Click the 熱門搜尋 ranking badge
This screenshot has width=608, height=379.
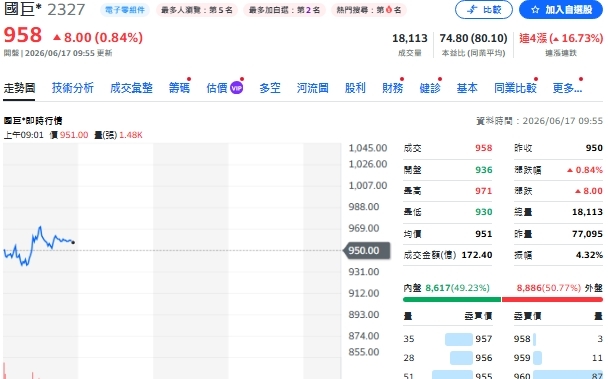coord(369,10)
